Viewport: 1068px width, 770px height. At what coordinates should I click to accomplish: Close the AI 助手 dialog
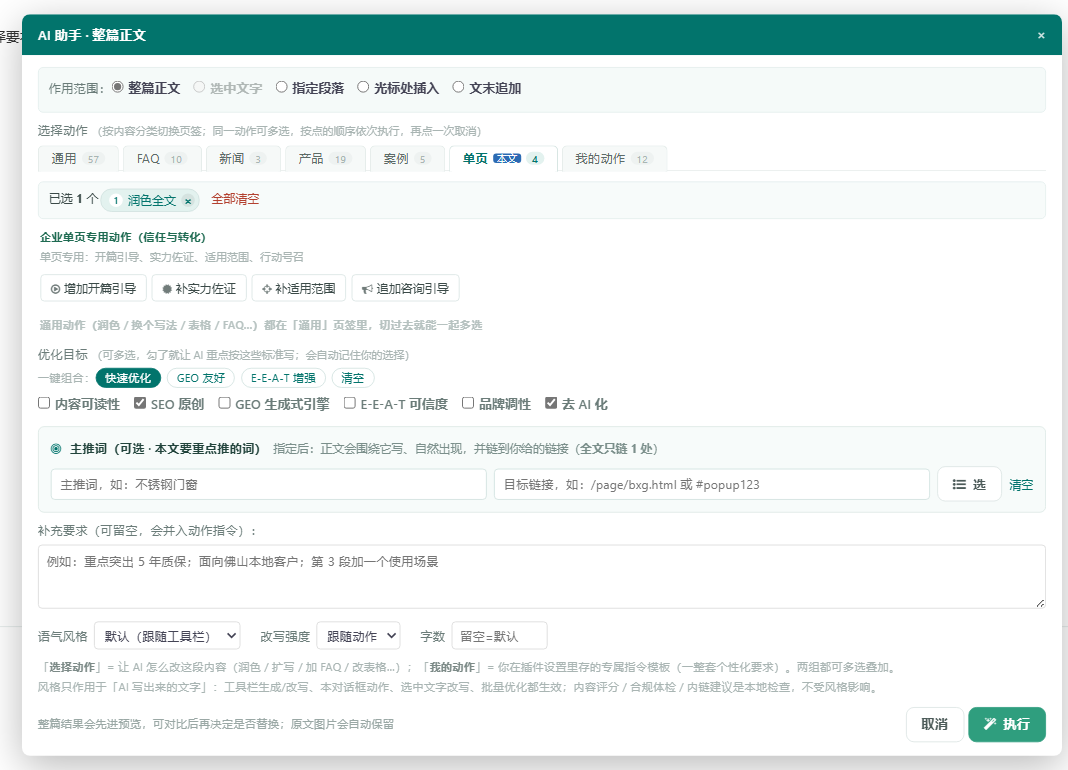pyautogui.click(x=1041, y=35)
